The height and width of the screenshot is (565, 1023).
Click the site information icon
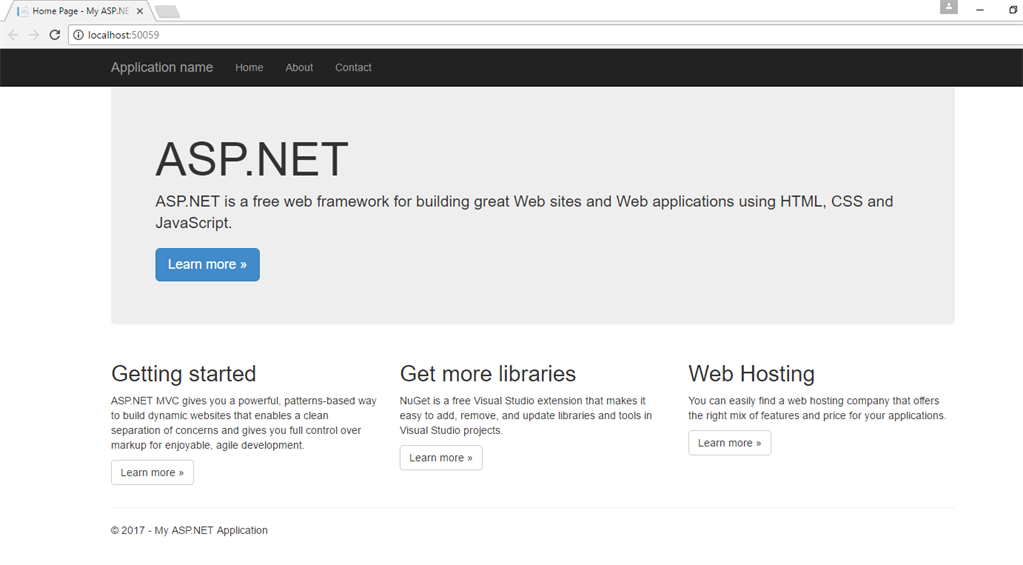[78, 35]
